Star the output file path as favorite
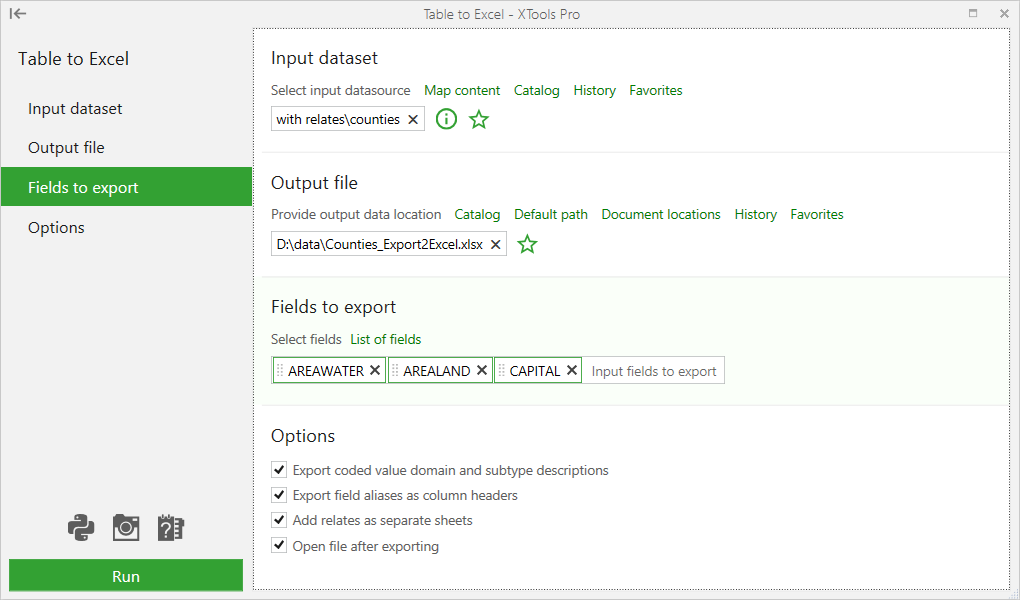 coord(527,243)
